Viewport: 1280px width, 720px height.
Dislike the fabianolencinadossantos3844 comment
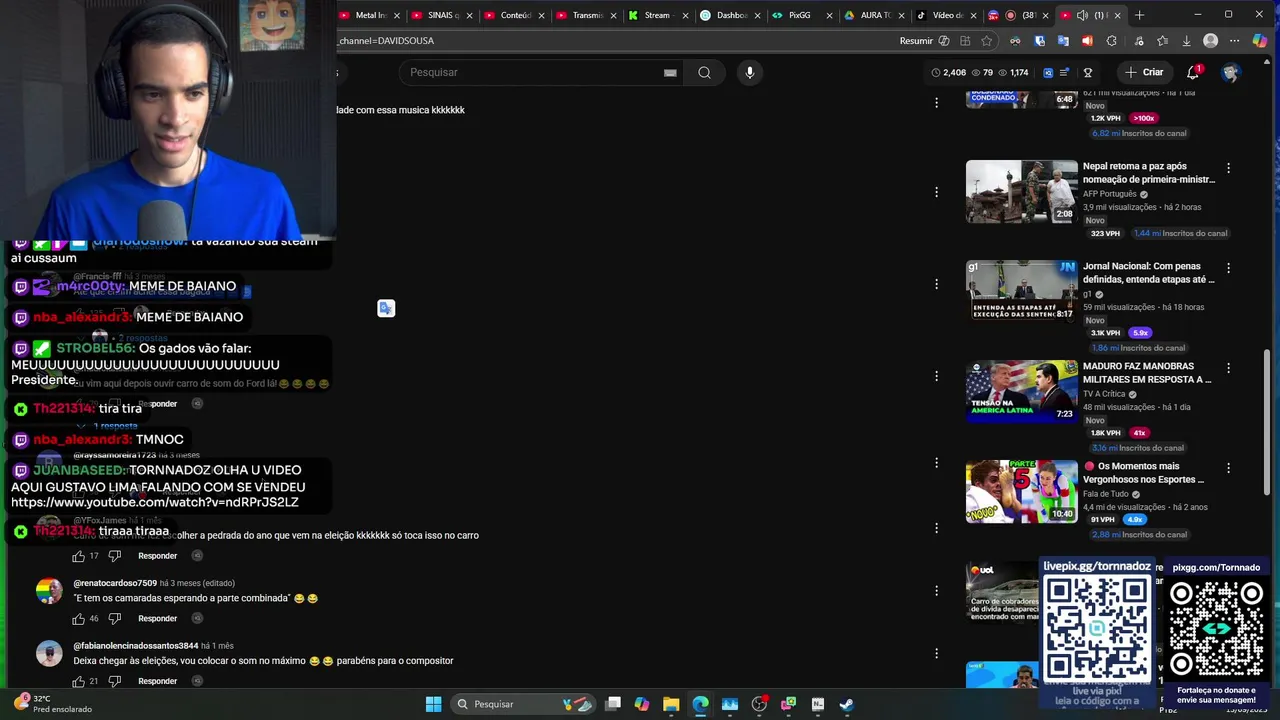[114, 681]
